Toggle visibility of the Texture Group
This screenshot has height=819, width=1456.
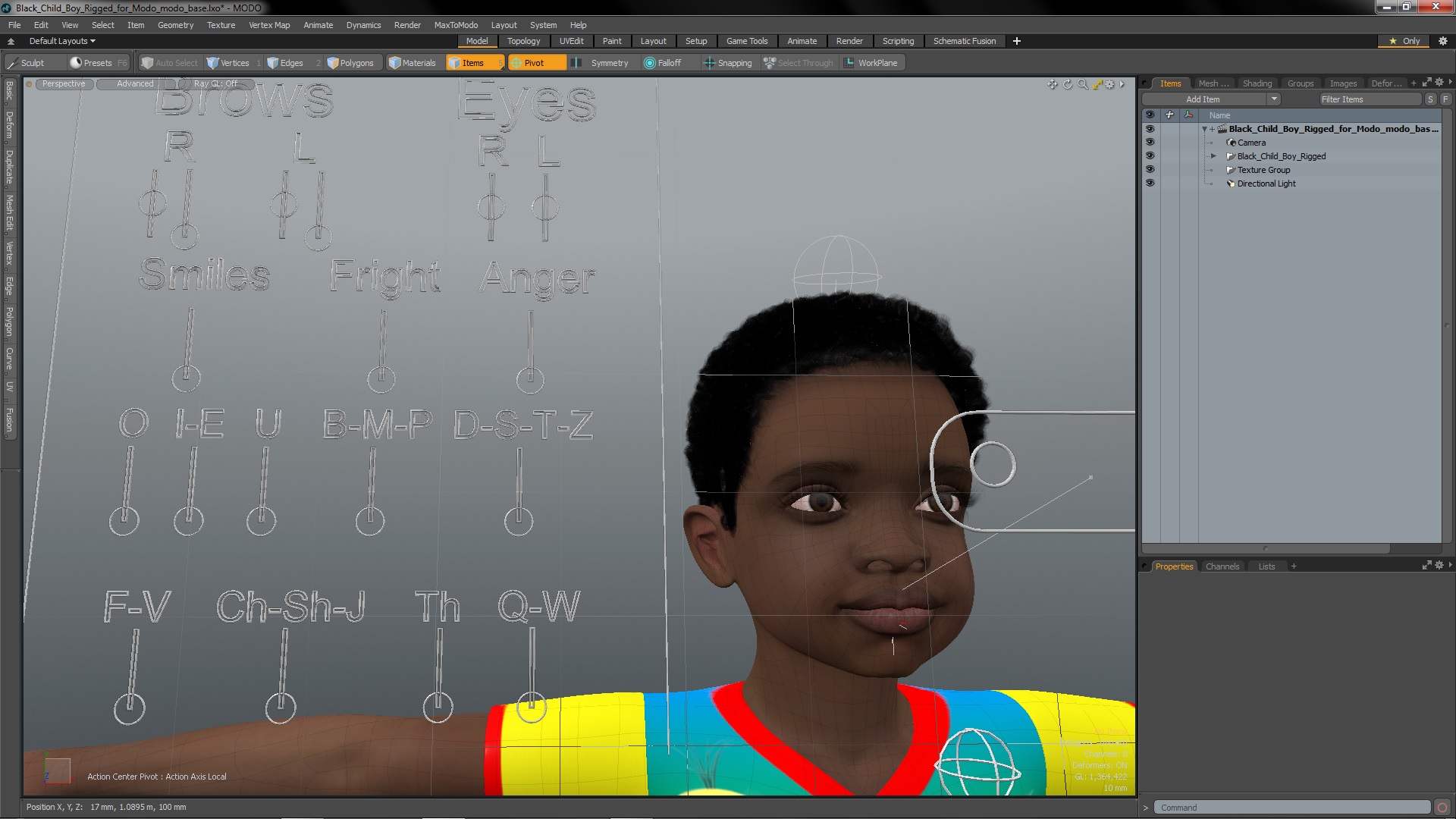(1150, 170)
